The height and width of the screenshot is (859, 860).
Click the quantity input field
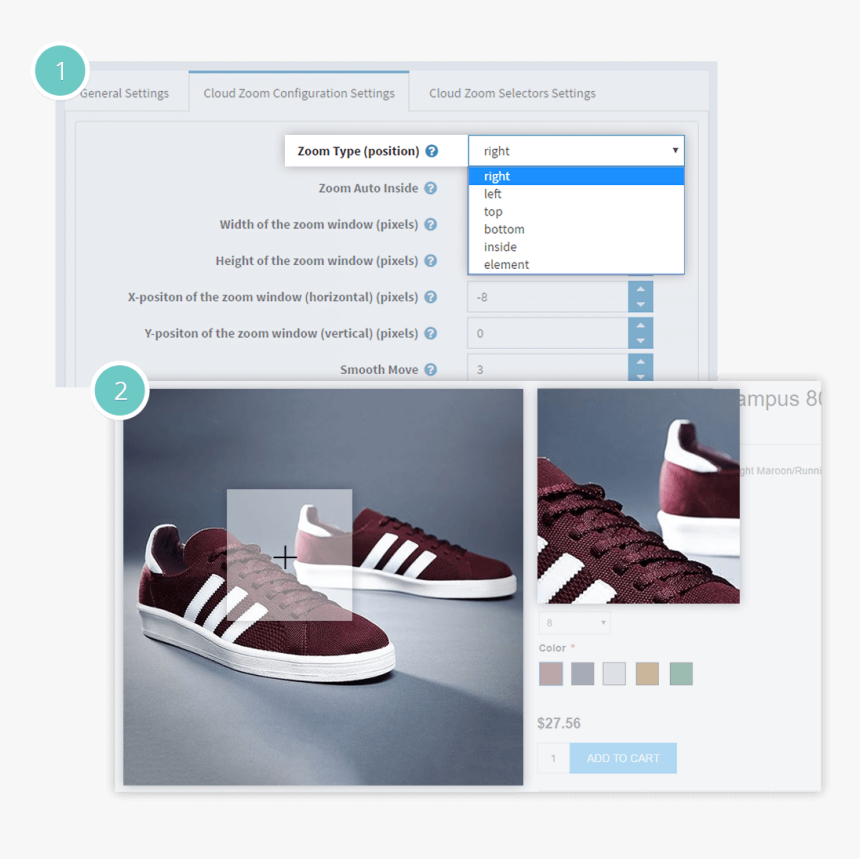point(553,758)
